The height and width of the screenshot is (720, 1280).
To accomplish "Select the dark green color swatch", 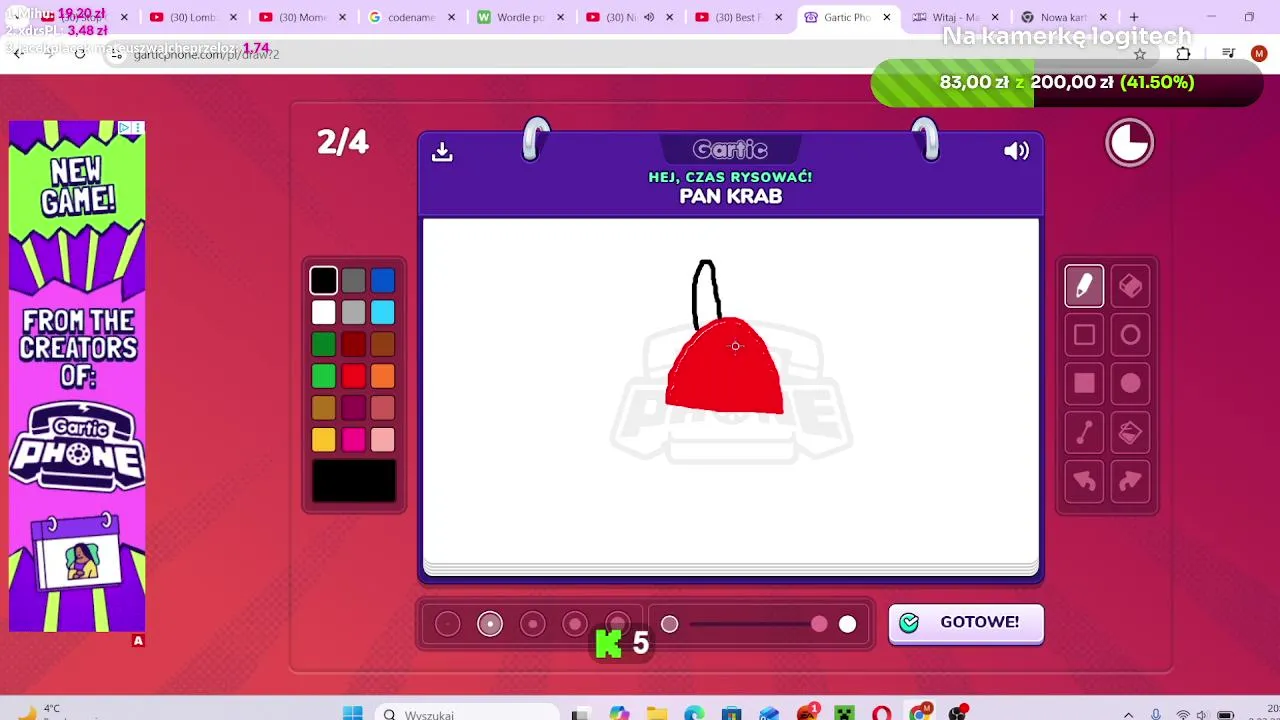I will (323, 345).
